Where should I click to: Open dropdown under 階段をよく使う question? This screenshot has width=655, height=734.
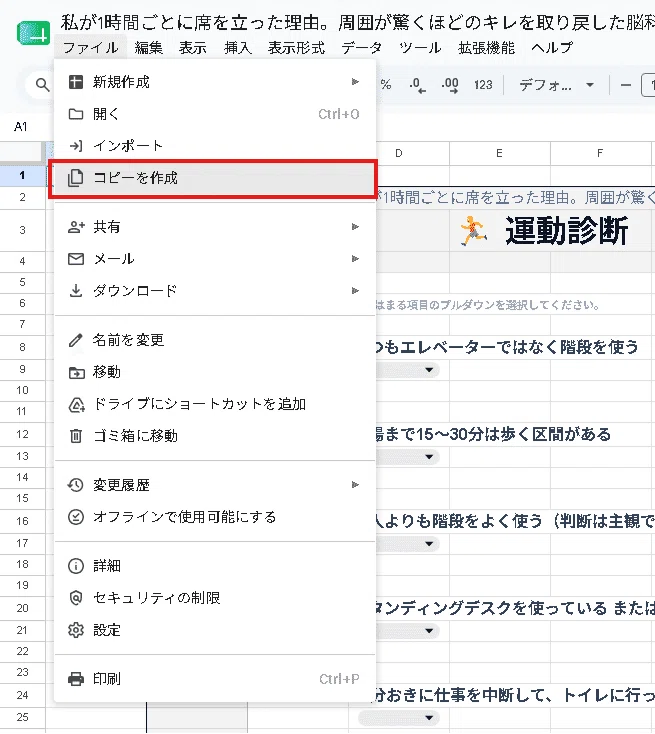click(429, 543)
